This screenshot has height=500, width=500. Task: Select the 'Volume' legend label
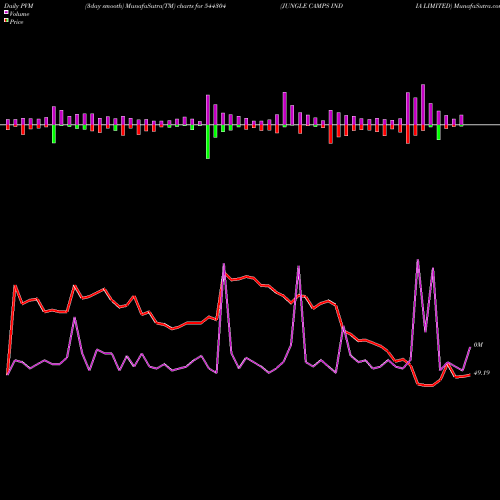19,14
